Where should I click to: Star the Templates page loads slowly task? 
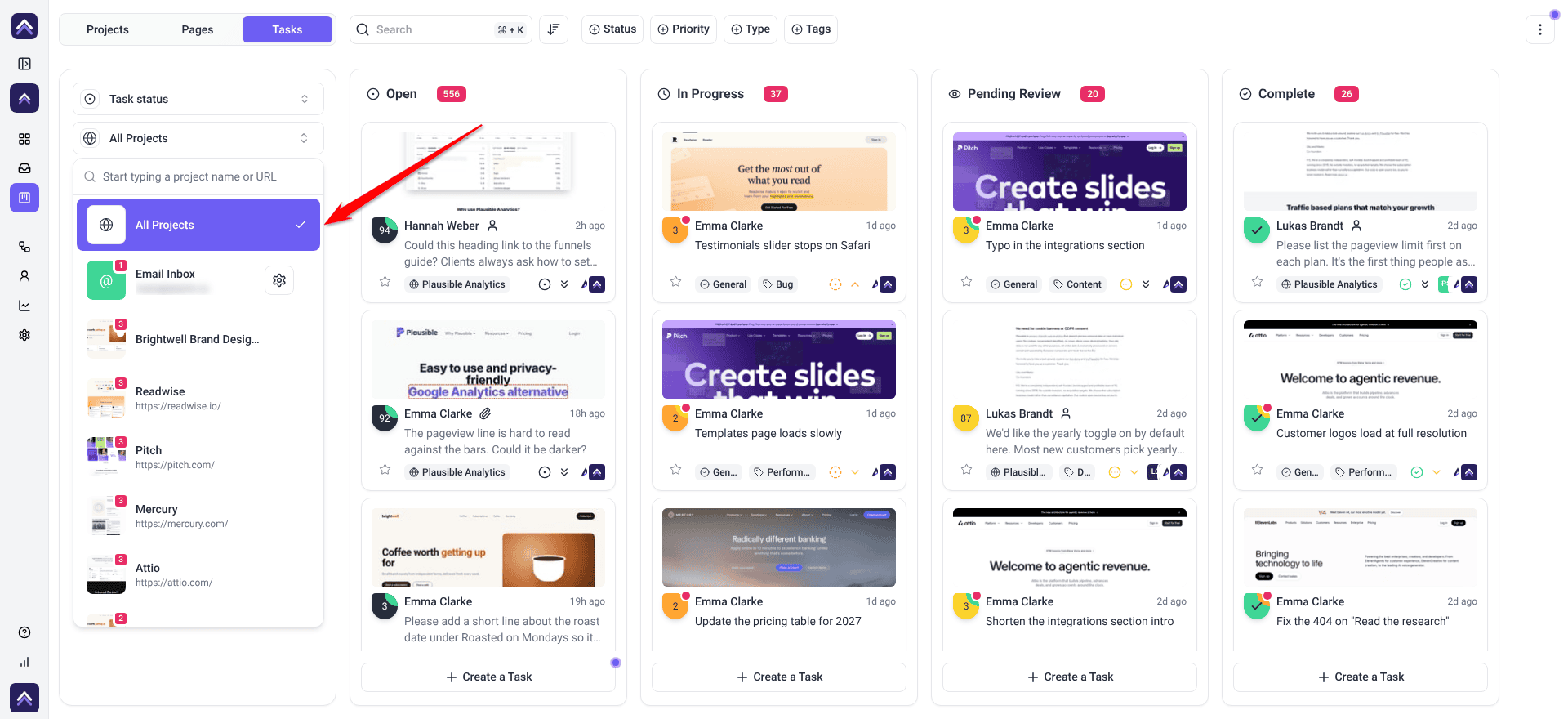click(675, 470)
